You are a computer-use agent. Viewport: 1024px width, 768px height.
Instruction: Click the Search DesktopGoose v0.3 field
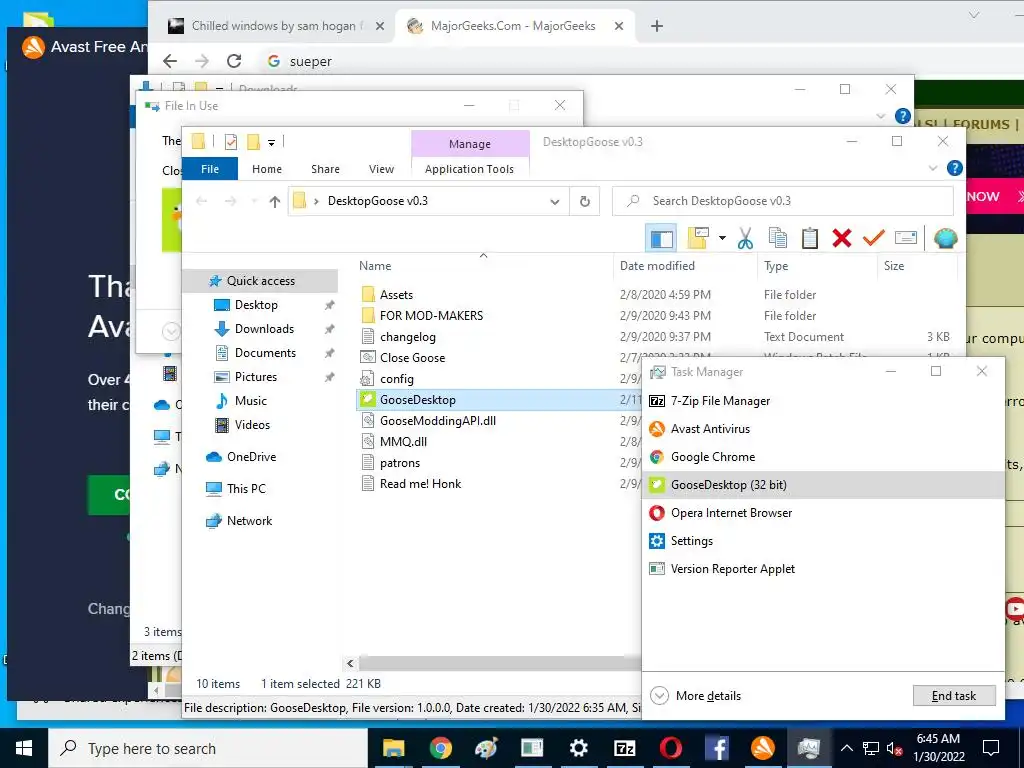(x=782, y=201)
